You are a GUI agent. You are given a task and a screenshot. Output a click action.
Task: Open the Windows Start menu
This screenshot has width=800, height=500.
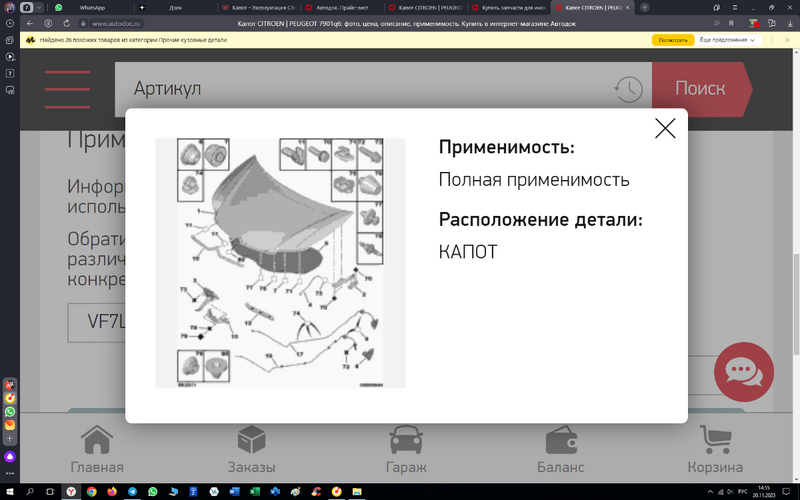(10, 492)
